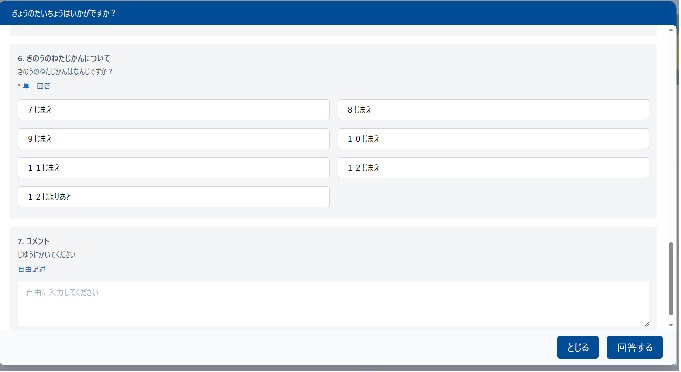Screen dimensions: 681x372
Task: Click the textarea resize handle corner
Action: [646, 324]
